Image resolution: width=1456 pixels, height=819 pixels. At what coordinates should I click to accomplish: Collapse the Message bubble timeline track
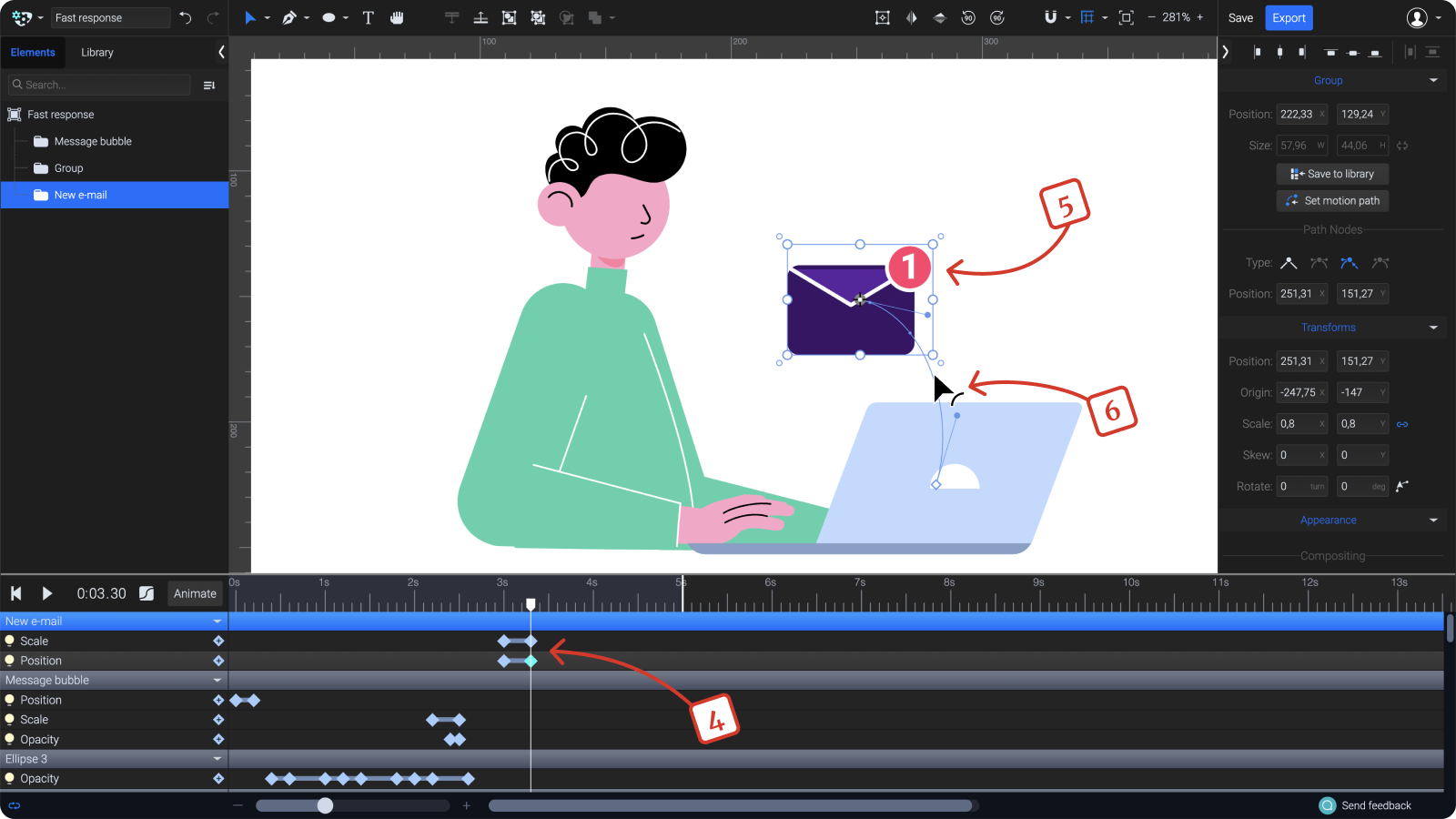[217, 680]
